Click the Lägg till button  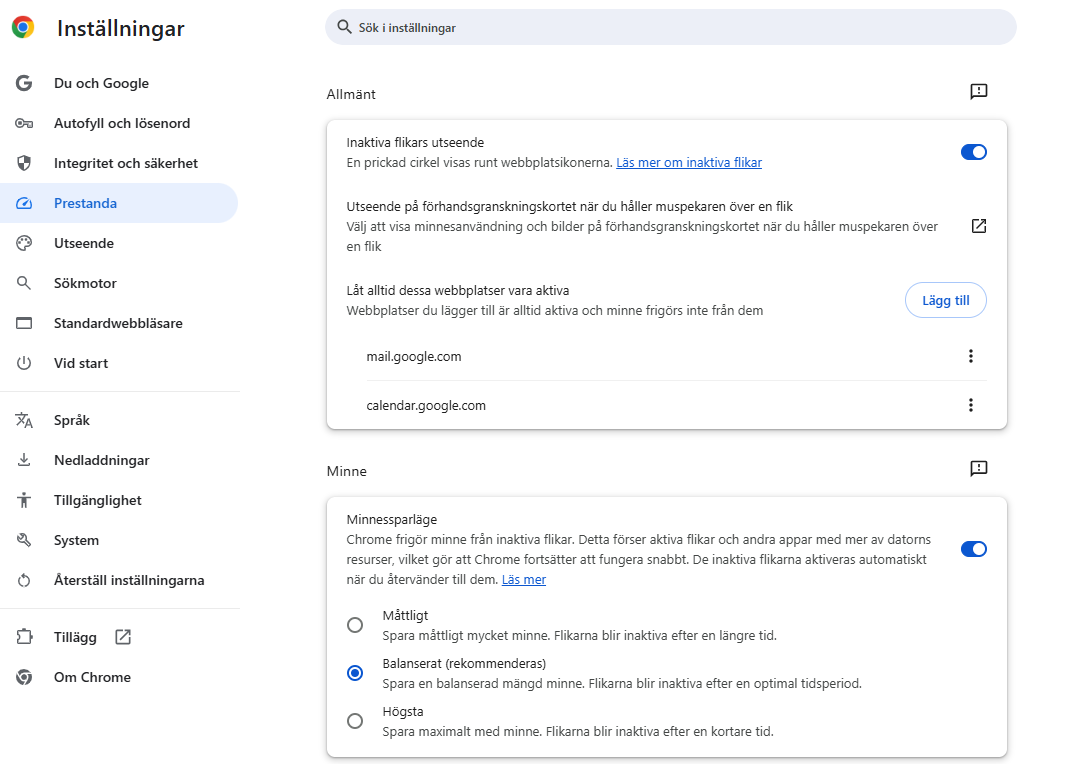pyautogui.click(x=945, y=301)
